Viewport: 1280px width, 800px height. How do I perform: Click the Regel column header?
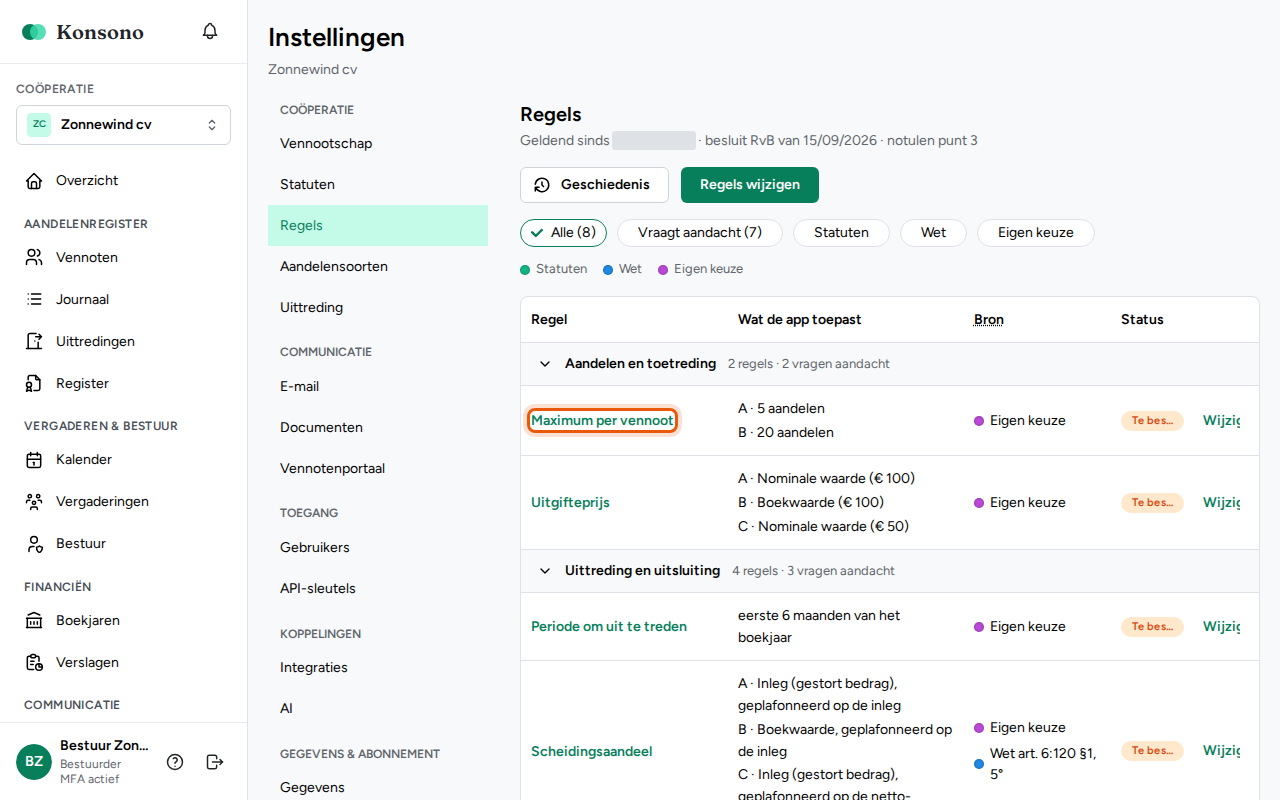pyautogui.click(x=549, y=320)
